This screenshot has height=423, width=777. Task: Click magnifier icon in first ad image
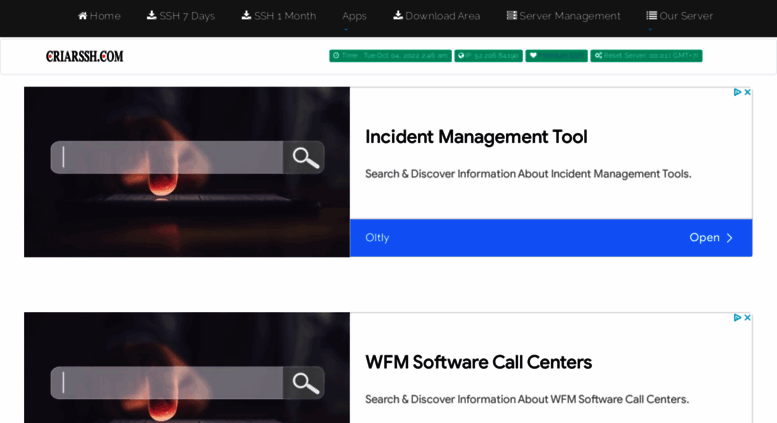tap(305, 158)
